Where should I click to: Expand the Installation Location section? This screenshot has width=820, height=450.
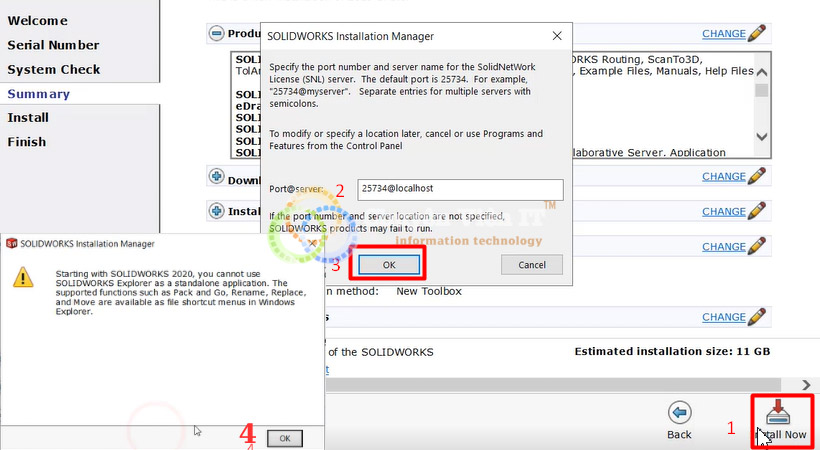pyautogui.click(x=216, y=211)
